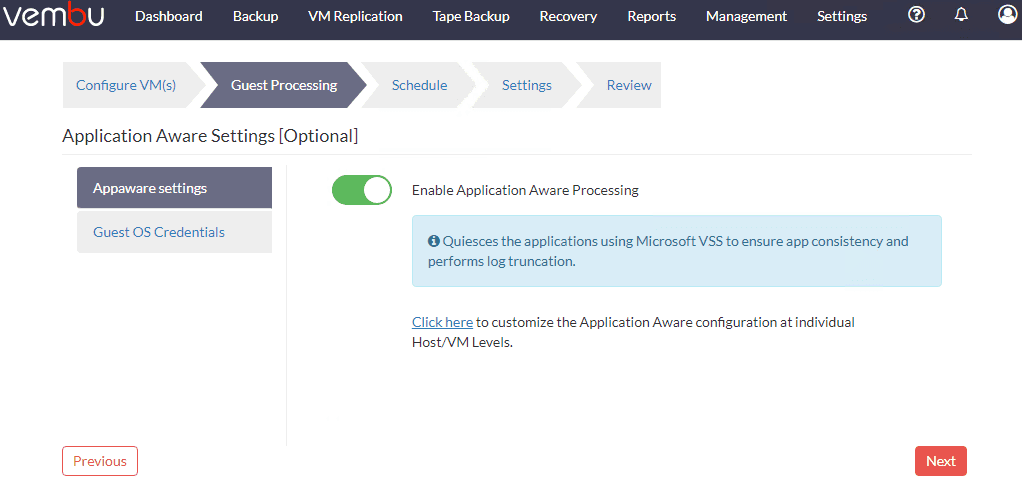1022x479 pixels.
Task: Open the help question mark icon
Action: pyautogui.click(x=916, y=15)
